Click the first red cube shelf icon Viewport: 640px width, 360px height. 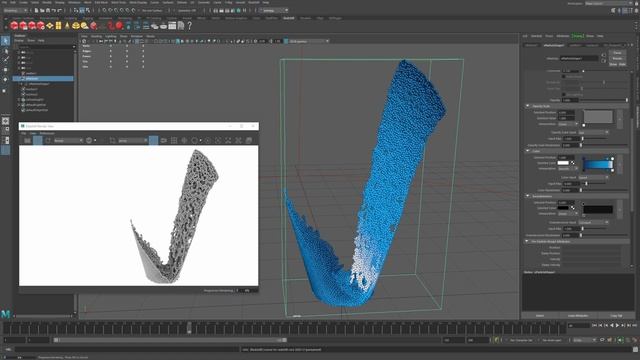[14, 26]
